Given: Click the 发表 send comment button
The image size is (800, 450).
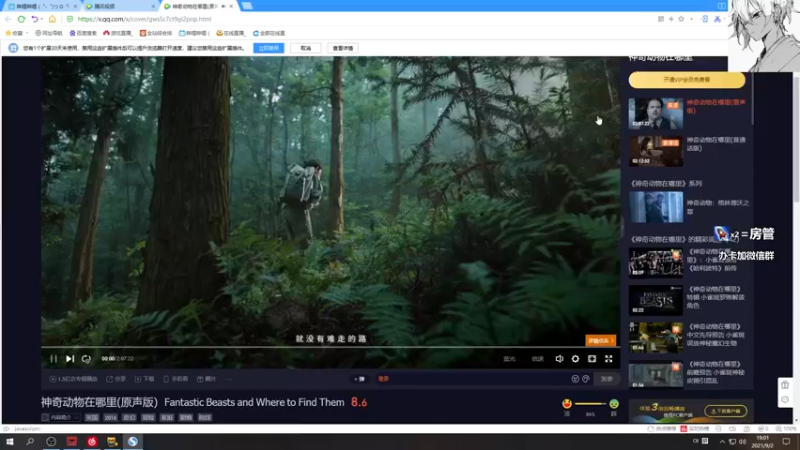Looking at the screenshot, I should (x=607, y=379).
